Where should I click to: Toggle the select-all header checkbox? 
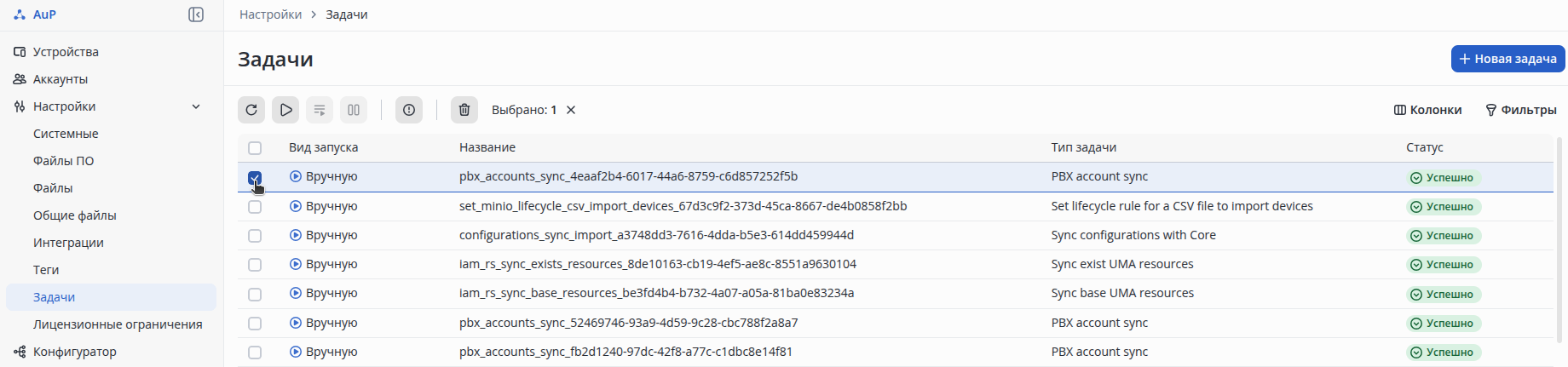pyautogui.click(x=255, y=148)
